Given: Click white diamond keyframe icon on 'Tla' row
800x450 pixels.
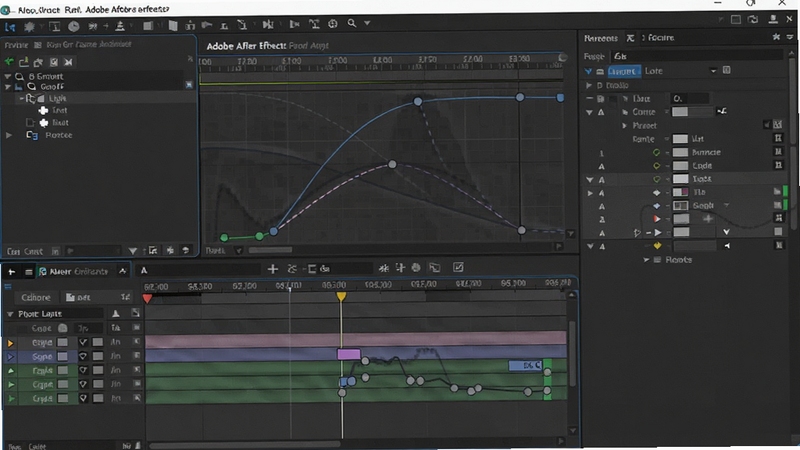Looking at the screenshot, I should (657, 192).
